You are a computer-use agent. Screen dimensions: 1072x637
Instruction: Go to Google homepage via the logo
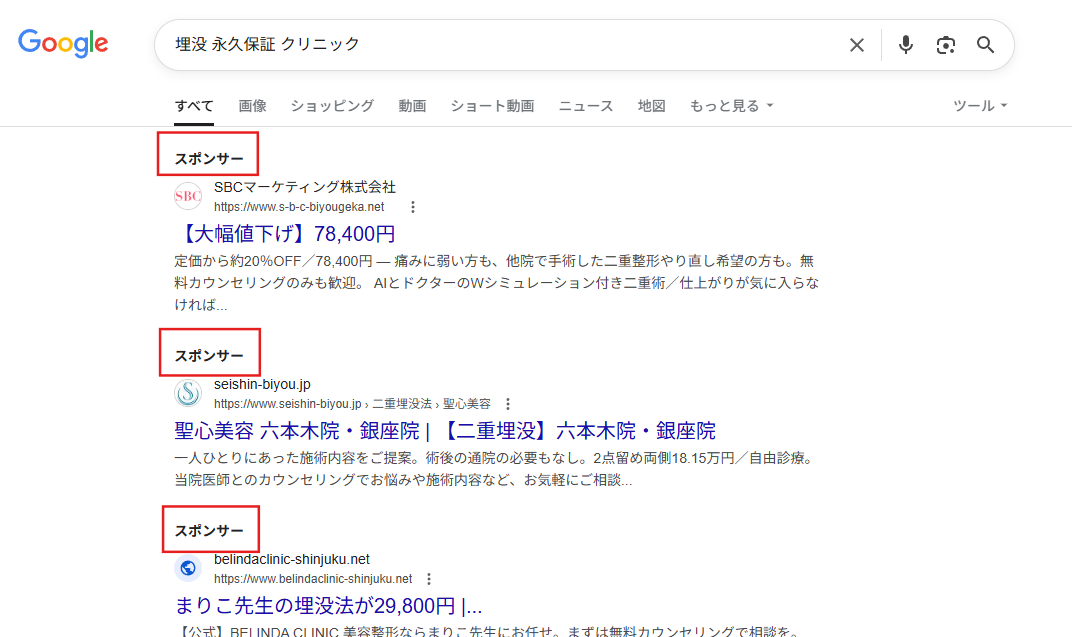62,43
